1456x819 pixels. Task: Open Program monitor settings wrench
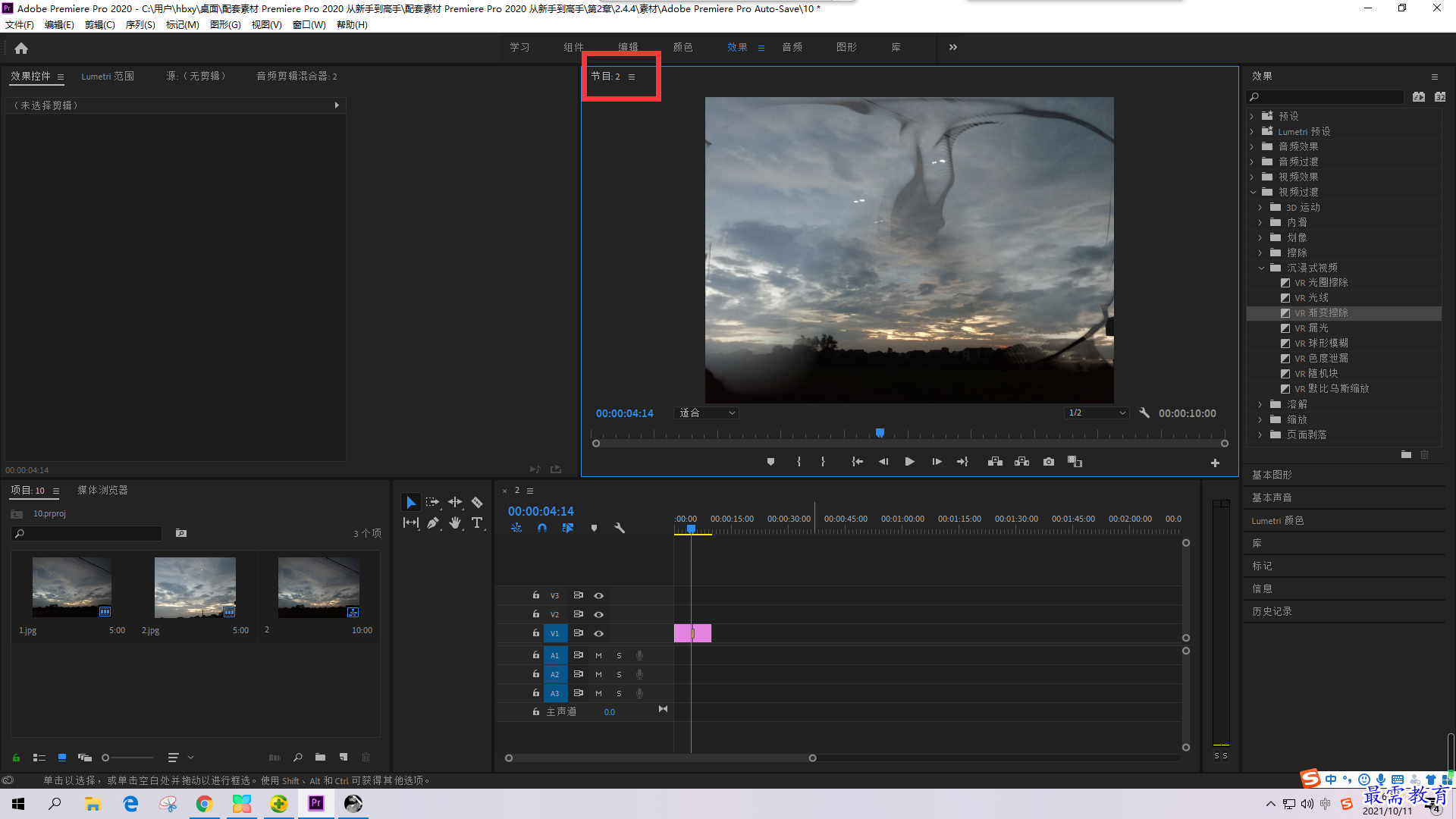1144,413
